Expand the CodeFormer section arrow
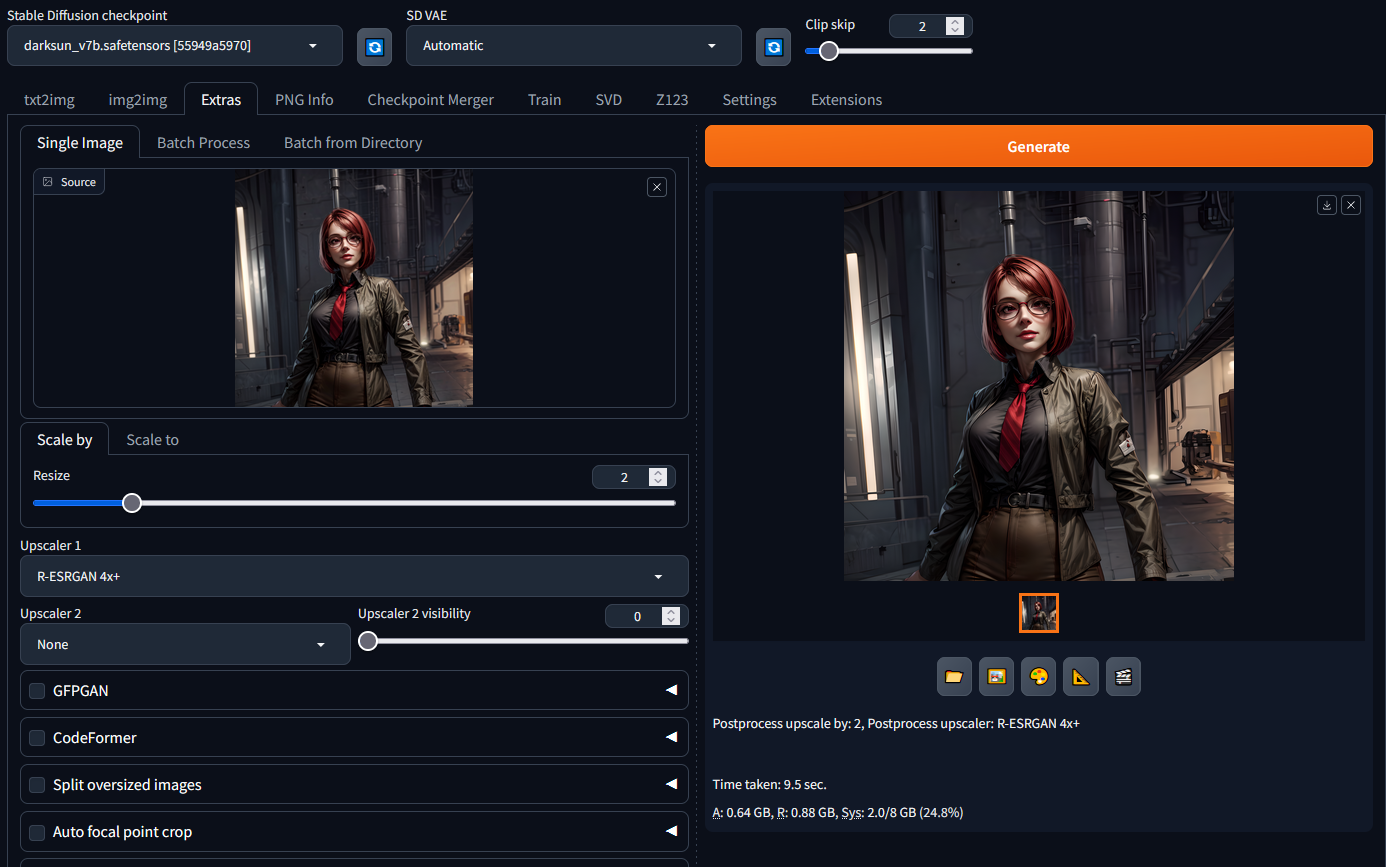Viewport: 1386px width, 867px height. (x=671, y=738)
